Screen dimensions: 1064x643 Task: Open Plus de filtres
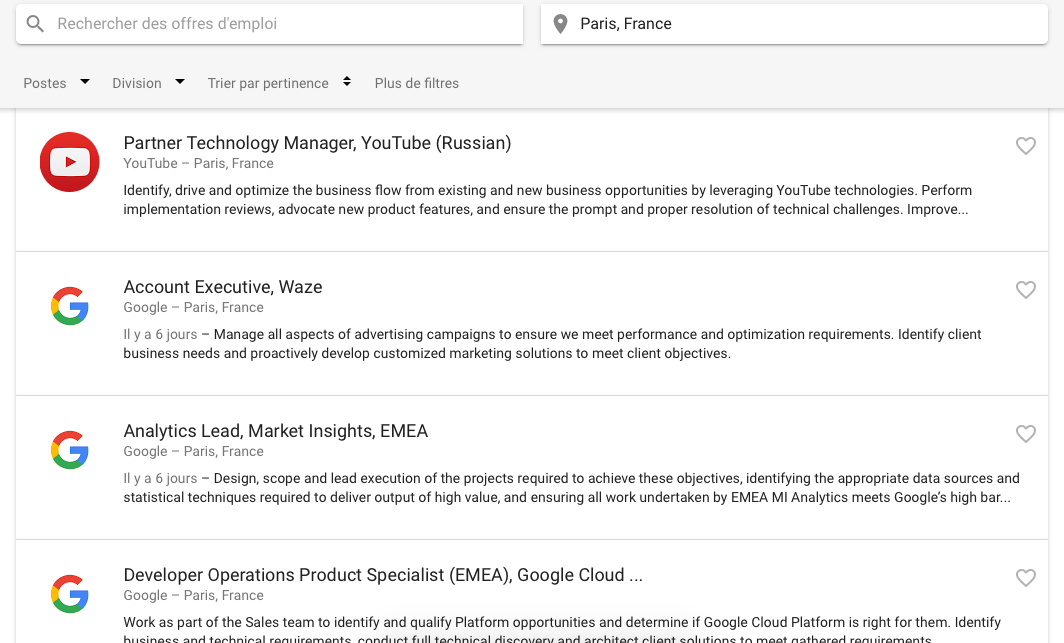pos(416,83)
